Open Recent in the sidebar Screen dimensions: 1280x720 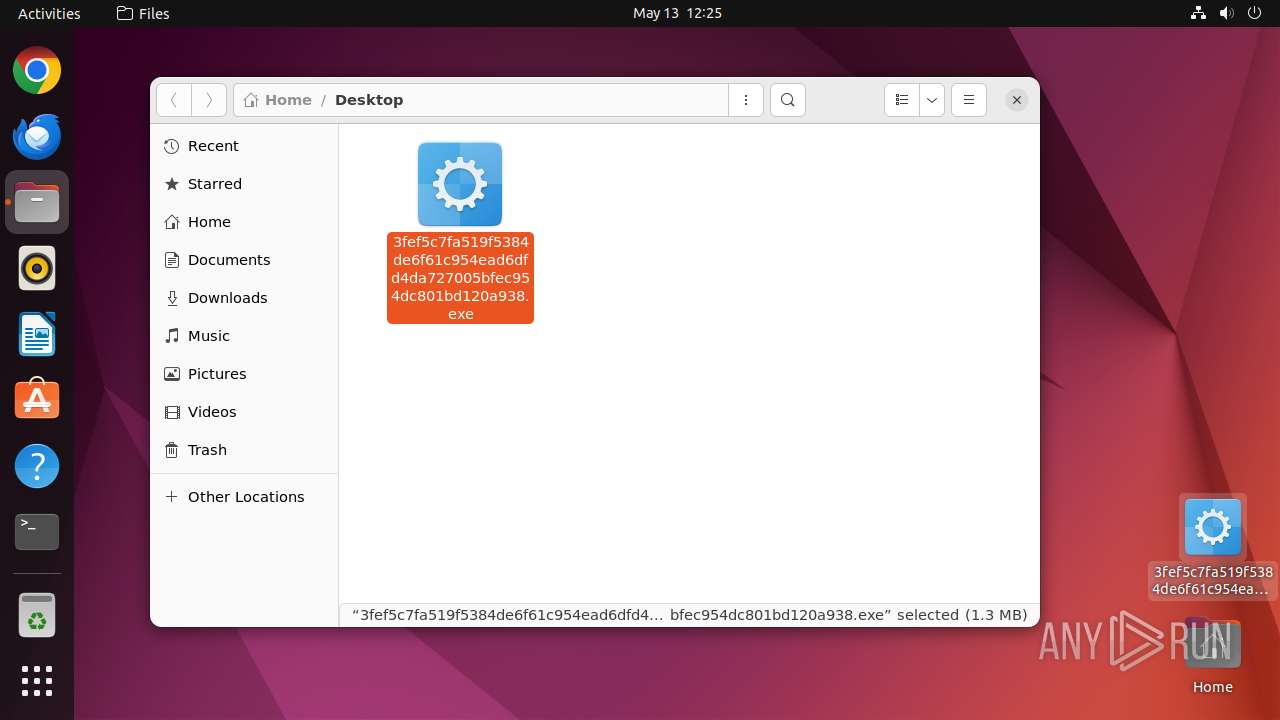pyautogui.click(x=244, y=146)
